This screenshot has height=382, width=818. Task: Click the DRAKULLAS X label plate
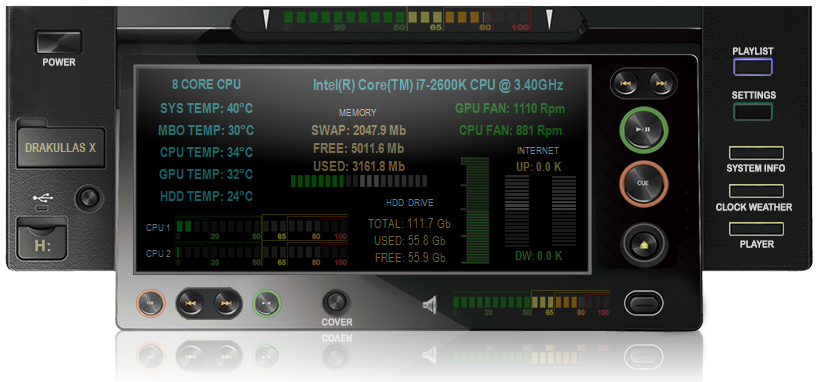click(61, 147)
